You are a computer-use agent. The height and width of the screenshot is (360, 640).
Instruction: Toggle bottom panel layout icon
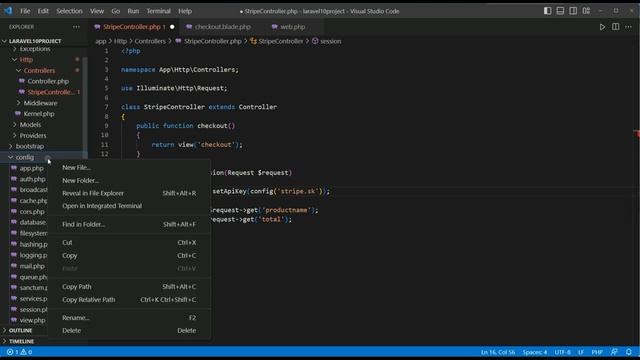click(x=560, y=11)
